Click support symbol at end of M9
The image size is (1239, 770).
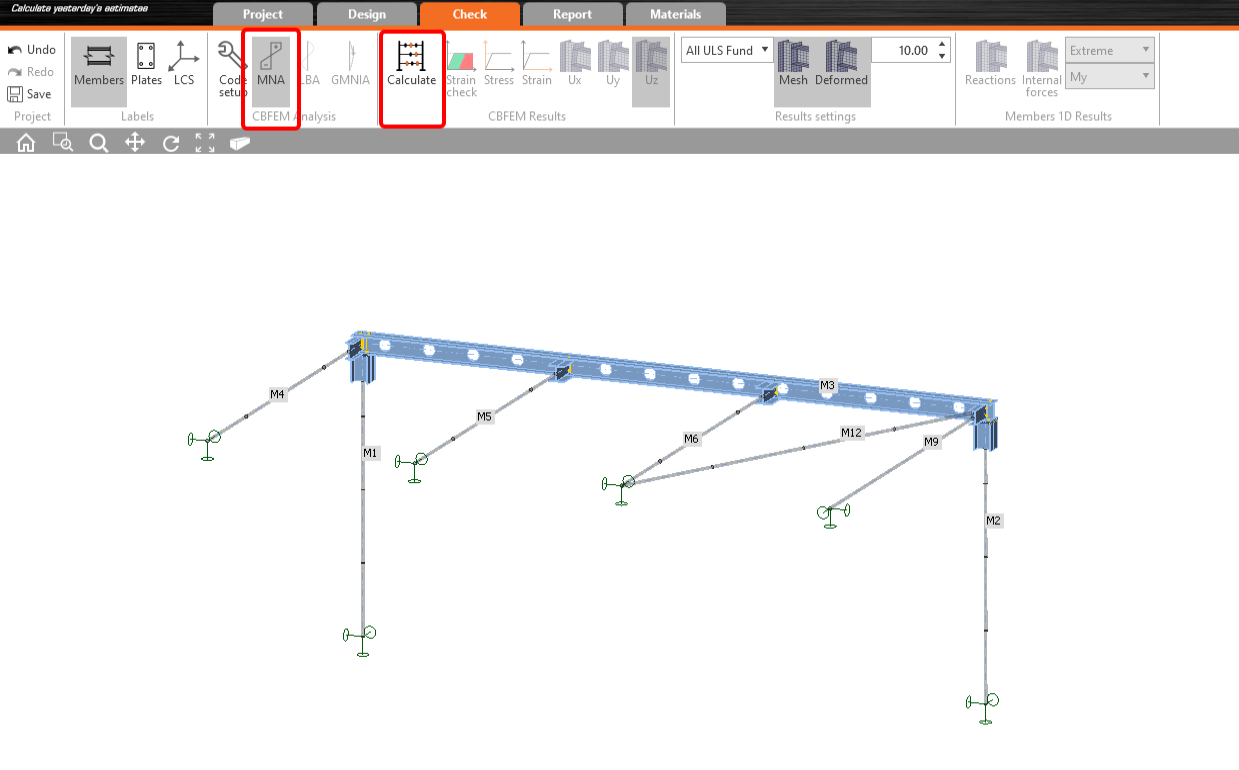pyautogui.click(x=832, y=516)
